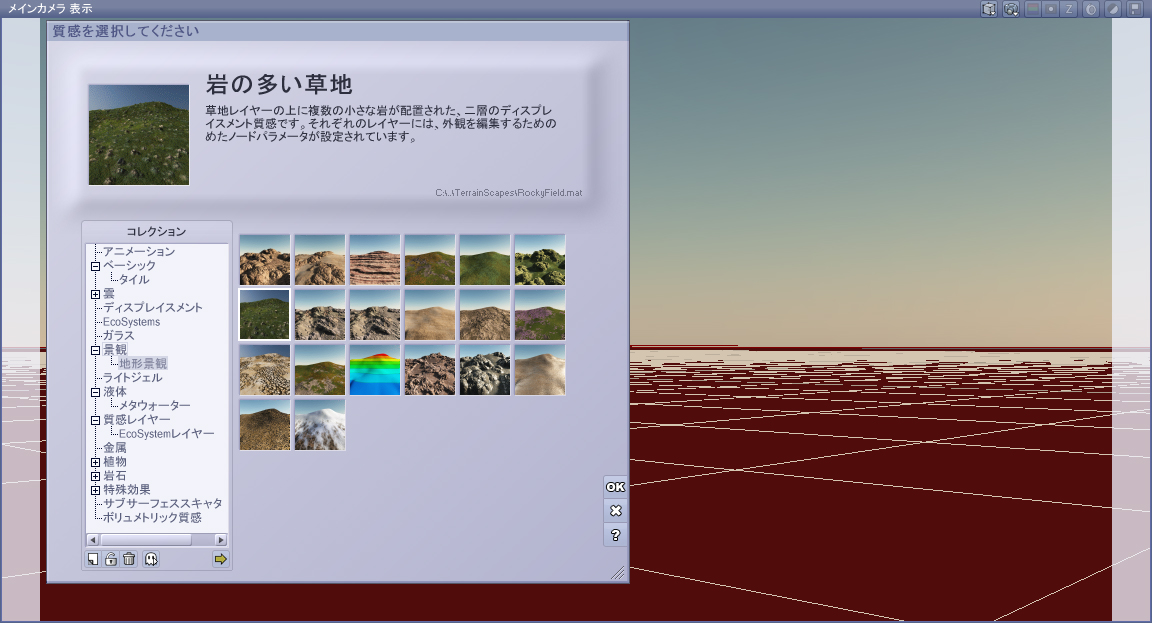Toggle the collection unlock padlock icon
Viewport: 1152px width, 623px height.
coord(111,559)
